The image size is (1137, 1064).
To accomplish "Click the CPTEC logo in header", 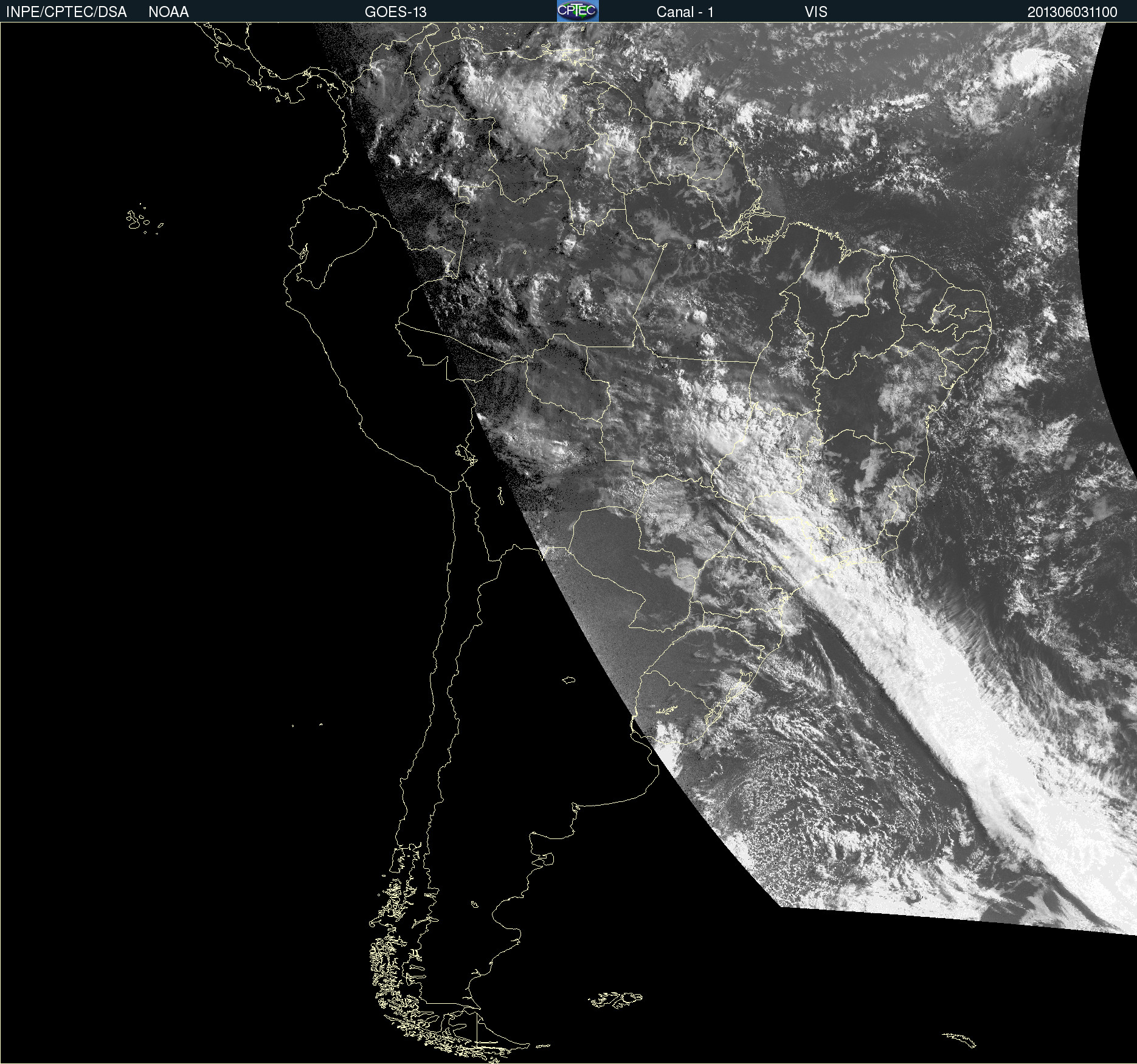I will pos(578,11).
